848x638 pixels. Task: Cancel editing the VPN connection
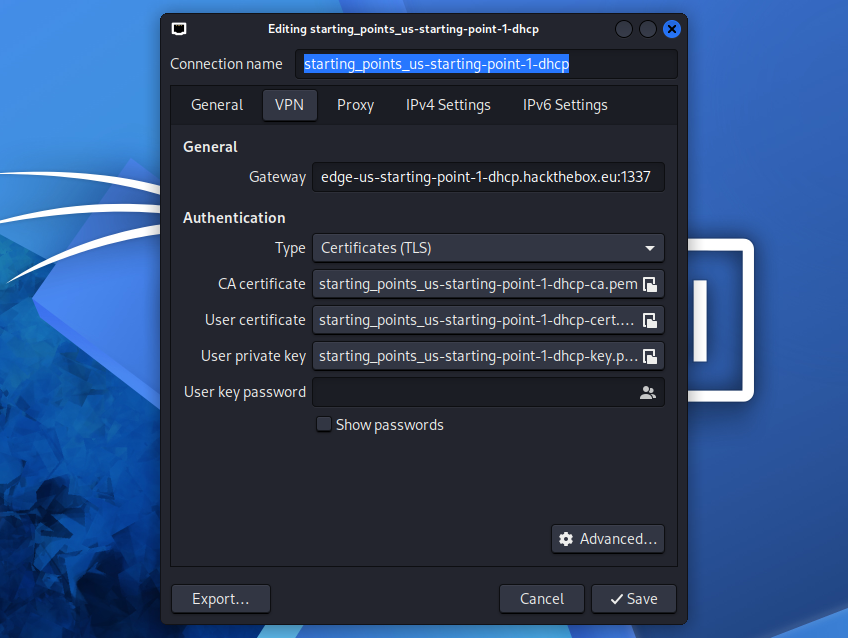541,599
